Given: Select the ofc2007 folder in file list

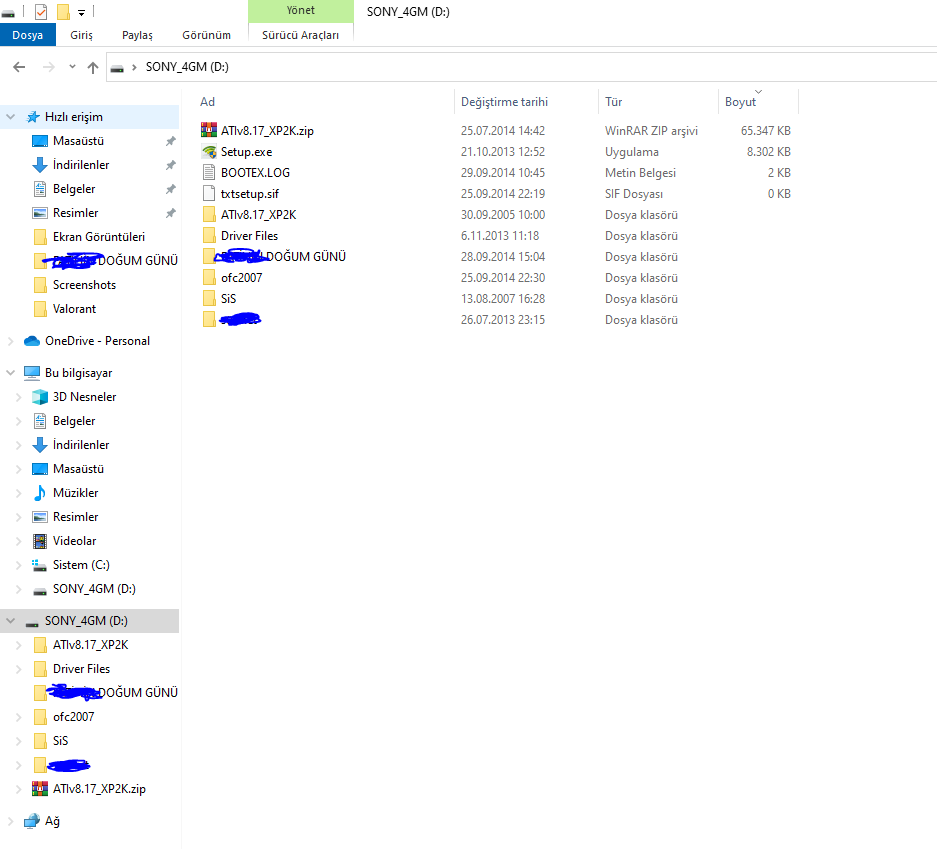Looking at the screenshot, I should pyautogui.click(x=241, y=277).
